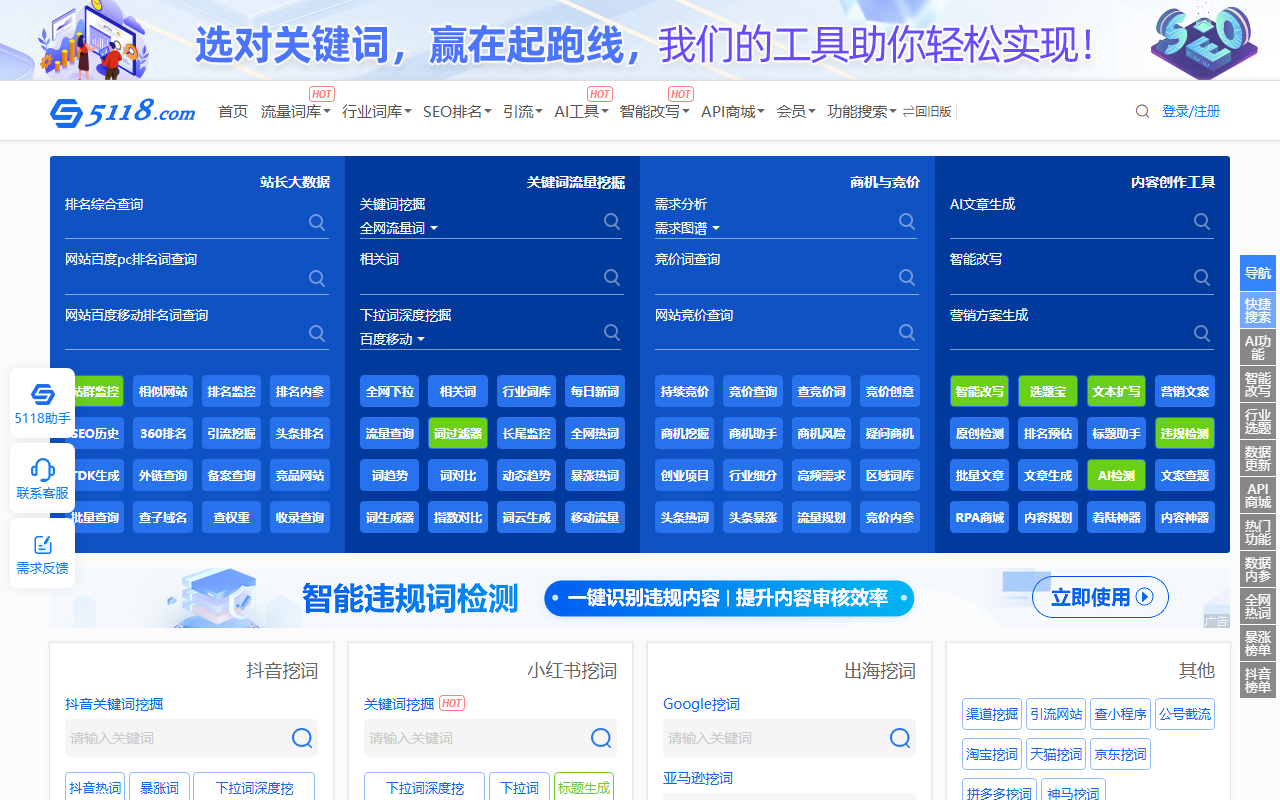Expand the 行业词库 menu

(376, 112)
